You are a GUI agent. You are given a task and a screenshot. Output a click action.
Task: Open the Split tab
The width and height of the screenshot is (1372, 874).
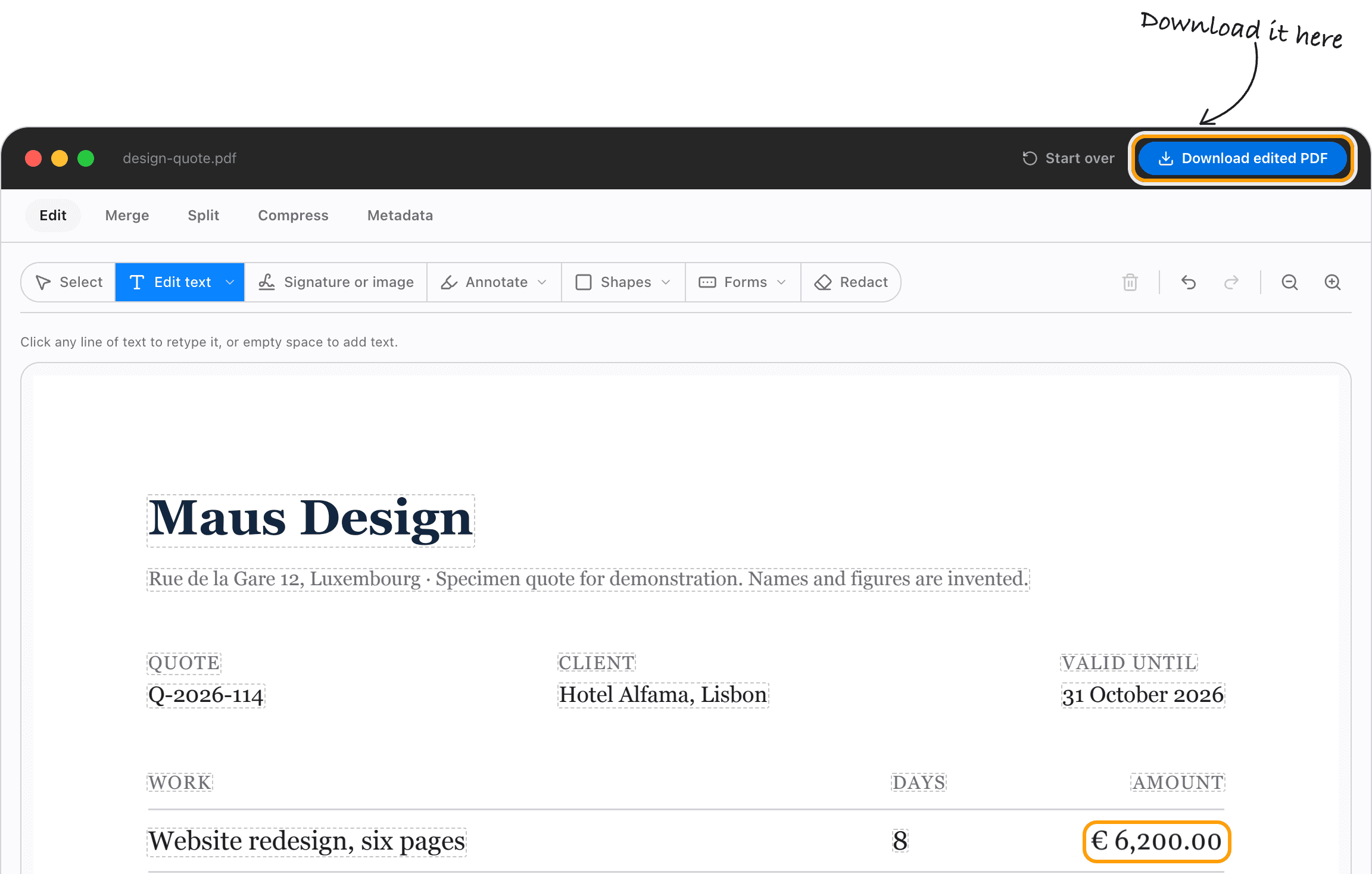point(203,216)
